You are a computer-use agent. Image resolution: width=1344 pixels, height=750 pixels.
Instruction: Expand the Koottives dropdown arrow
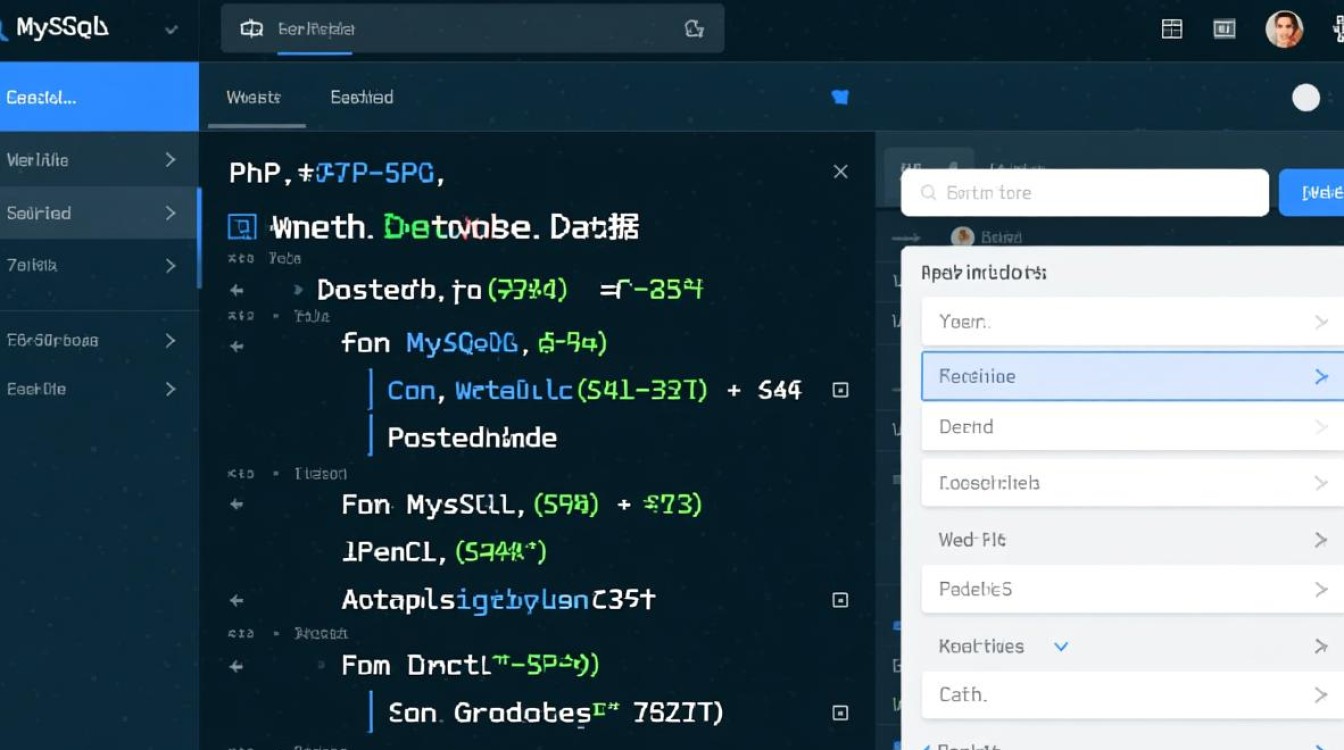pyautogui.click(x=1061, y=646)
